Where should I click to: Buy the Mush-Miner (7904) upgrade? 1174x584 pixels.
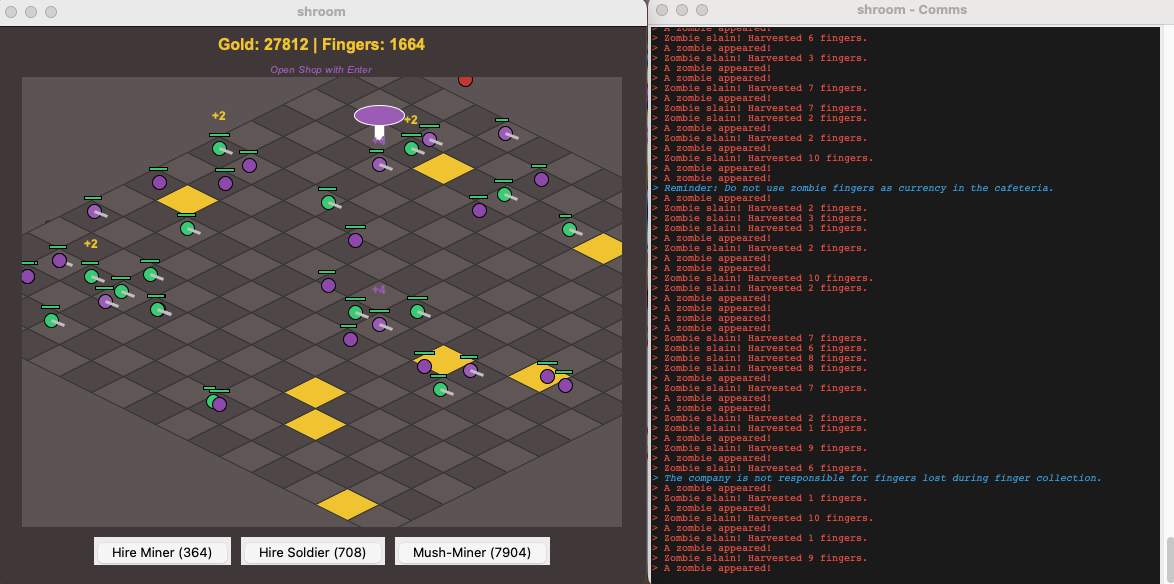pos(472,553)
